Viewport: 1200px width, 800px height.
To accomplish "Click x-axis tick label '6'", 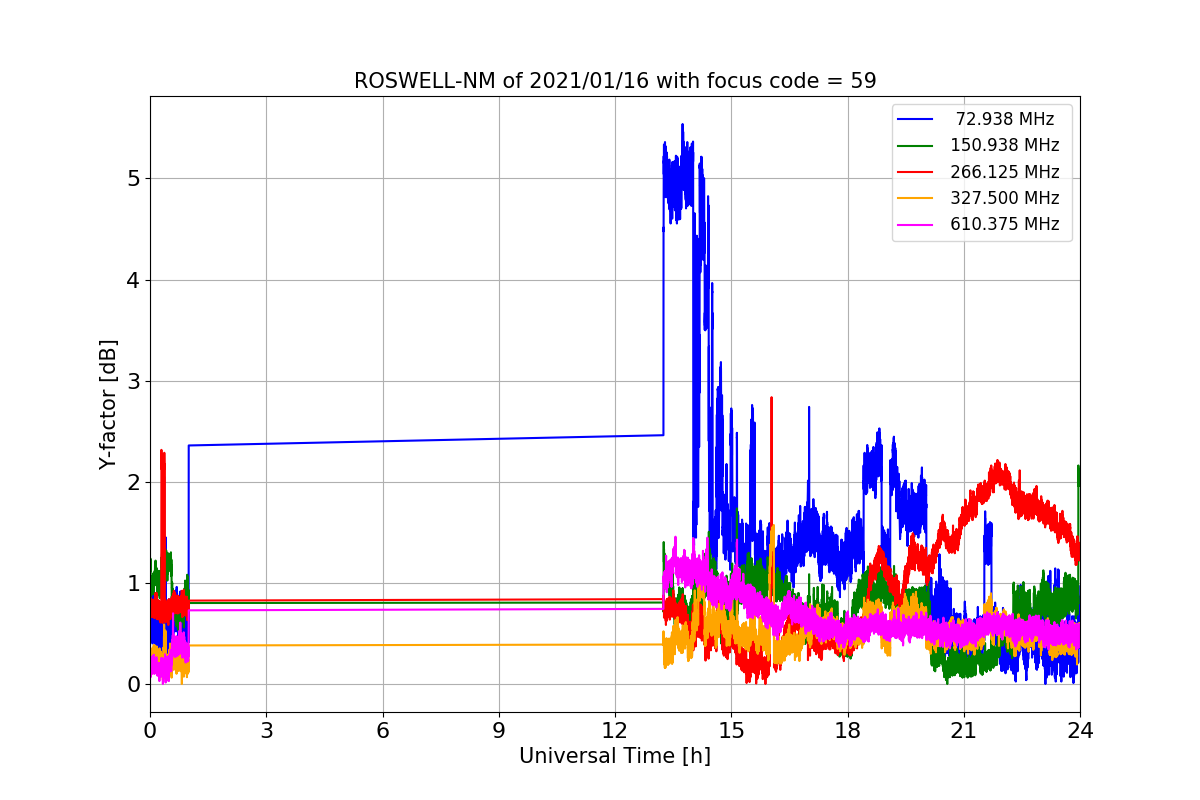I will [x=383, y=730].
